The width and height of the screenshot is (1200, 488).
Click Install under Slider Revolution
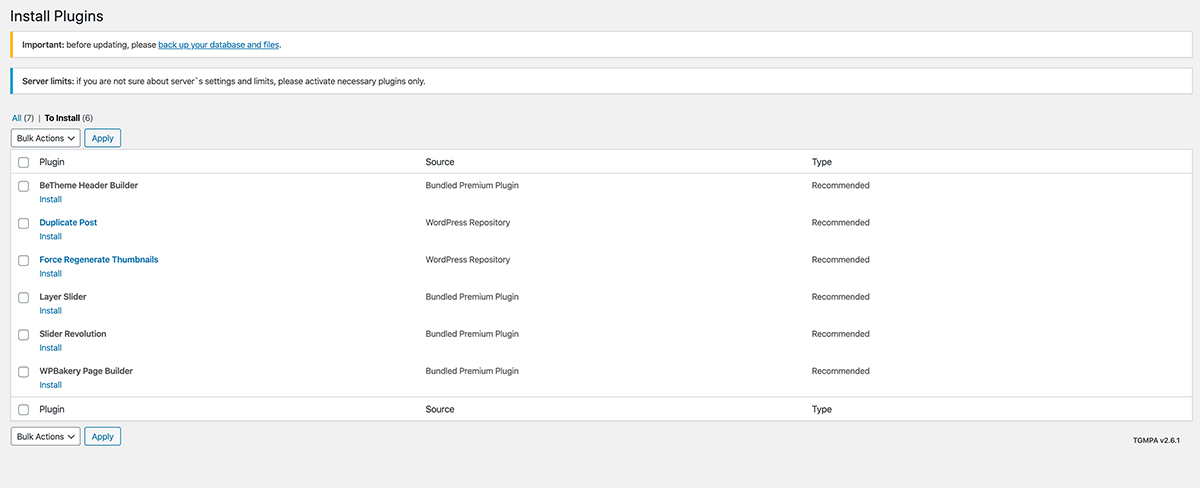50,348
